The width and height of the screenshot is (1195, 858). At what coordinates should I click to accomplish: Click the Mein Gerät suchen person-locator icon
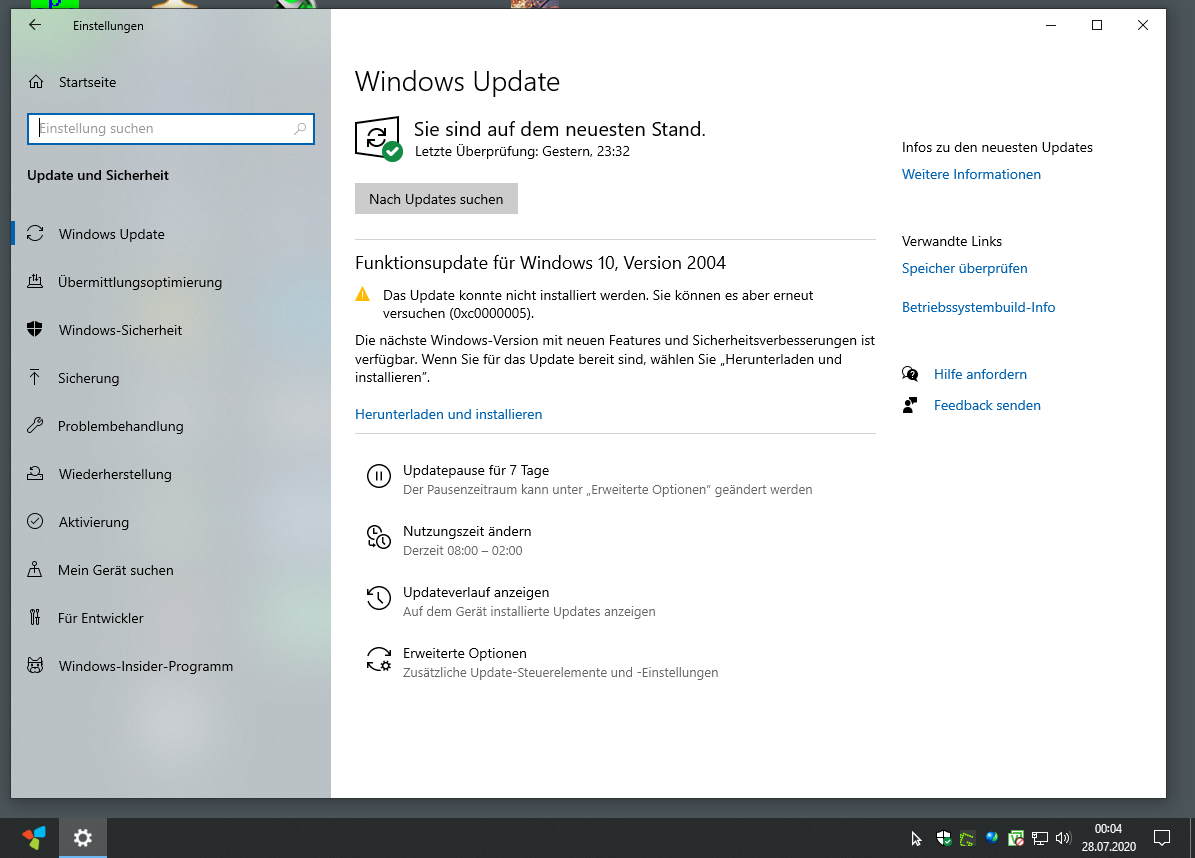[x=35, y=569]
